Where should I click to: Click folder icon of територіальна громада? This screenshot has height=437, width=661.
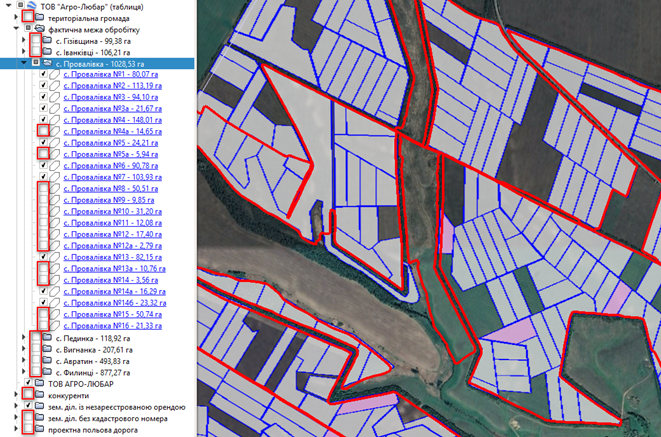(x=38, y=18)
